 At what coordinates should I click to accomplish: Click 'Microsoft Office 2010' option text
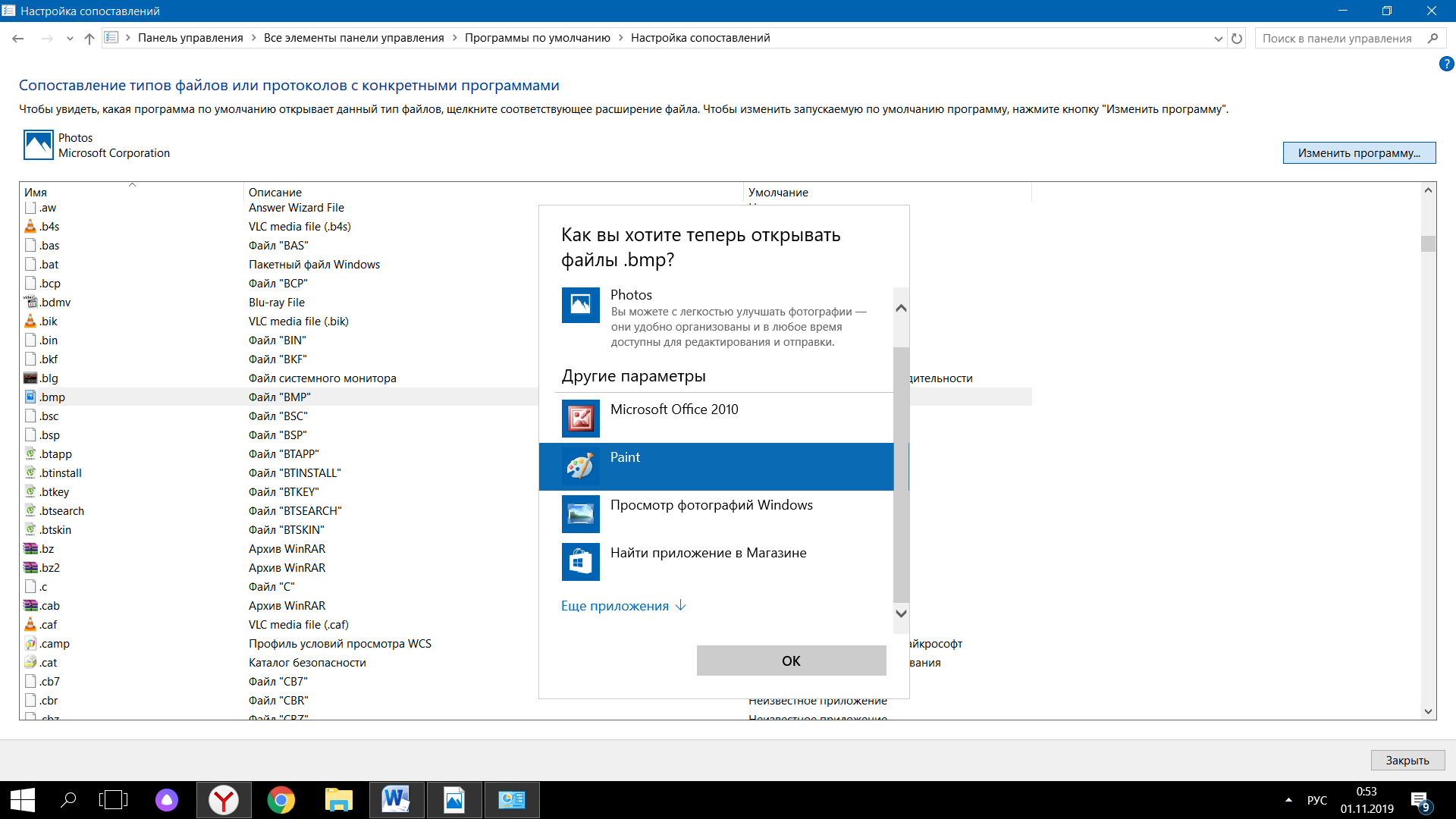click(674, 409)
